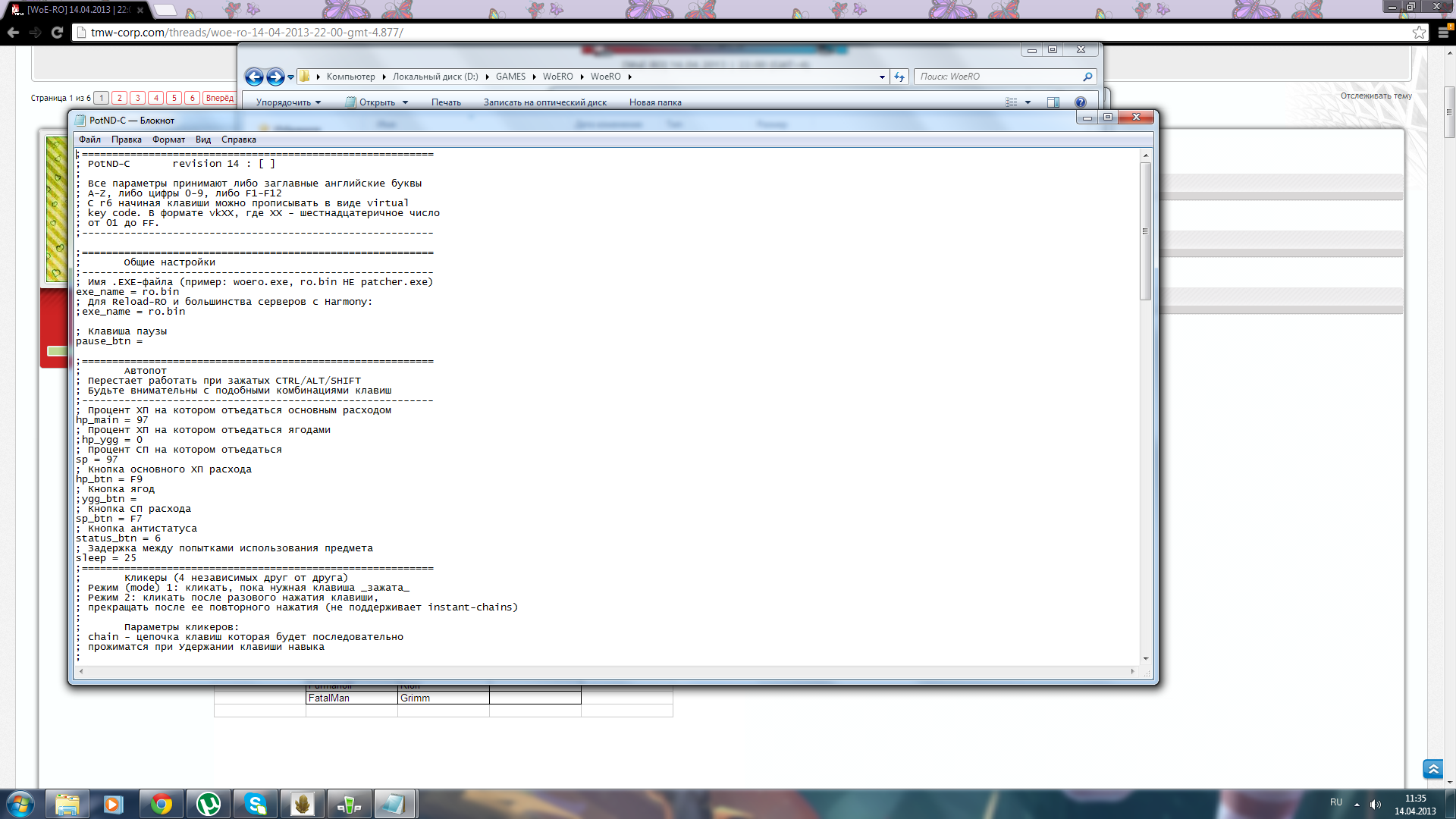The width and height of the screenshot is (1456, 819).
Task: Expand the Упорядочить dropdown
Action: pos(288,102)
